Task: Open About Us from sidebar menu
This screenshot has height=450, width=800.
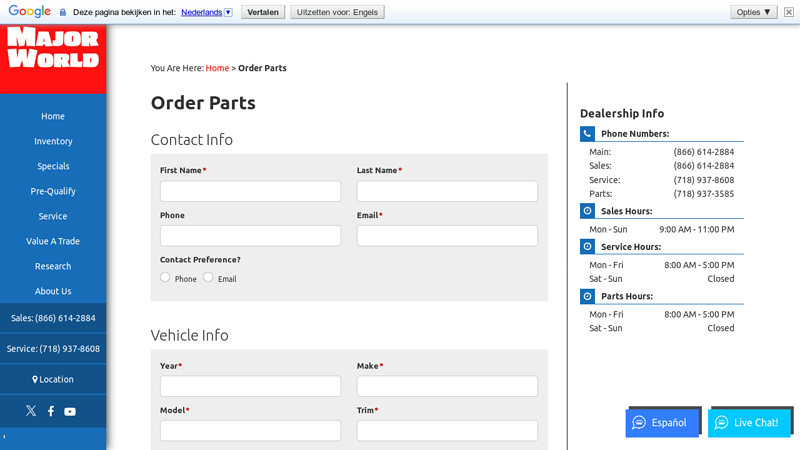Action: click(53, 291)
